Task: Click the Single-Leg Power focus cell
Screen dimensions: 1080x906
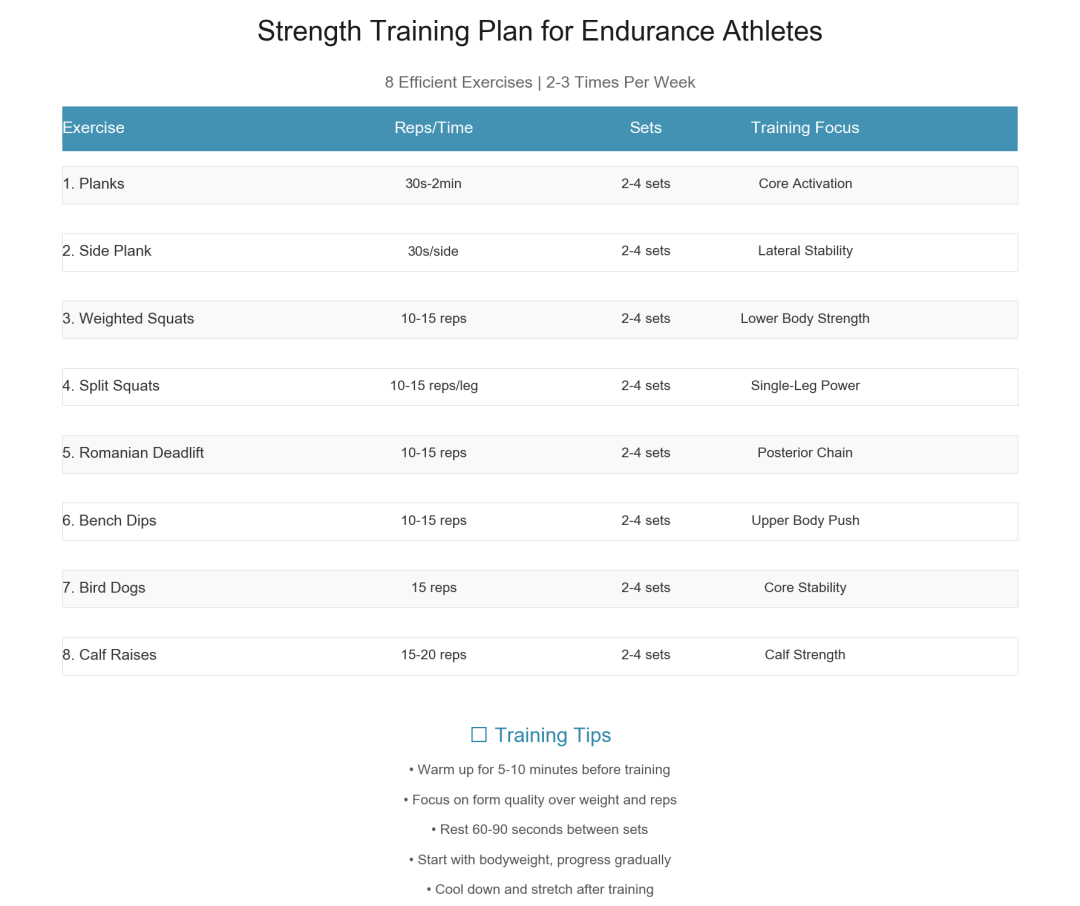Action: pos(805,386)
